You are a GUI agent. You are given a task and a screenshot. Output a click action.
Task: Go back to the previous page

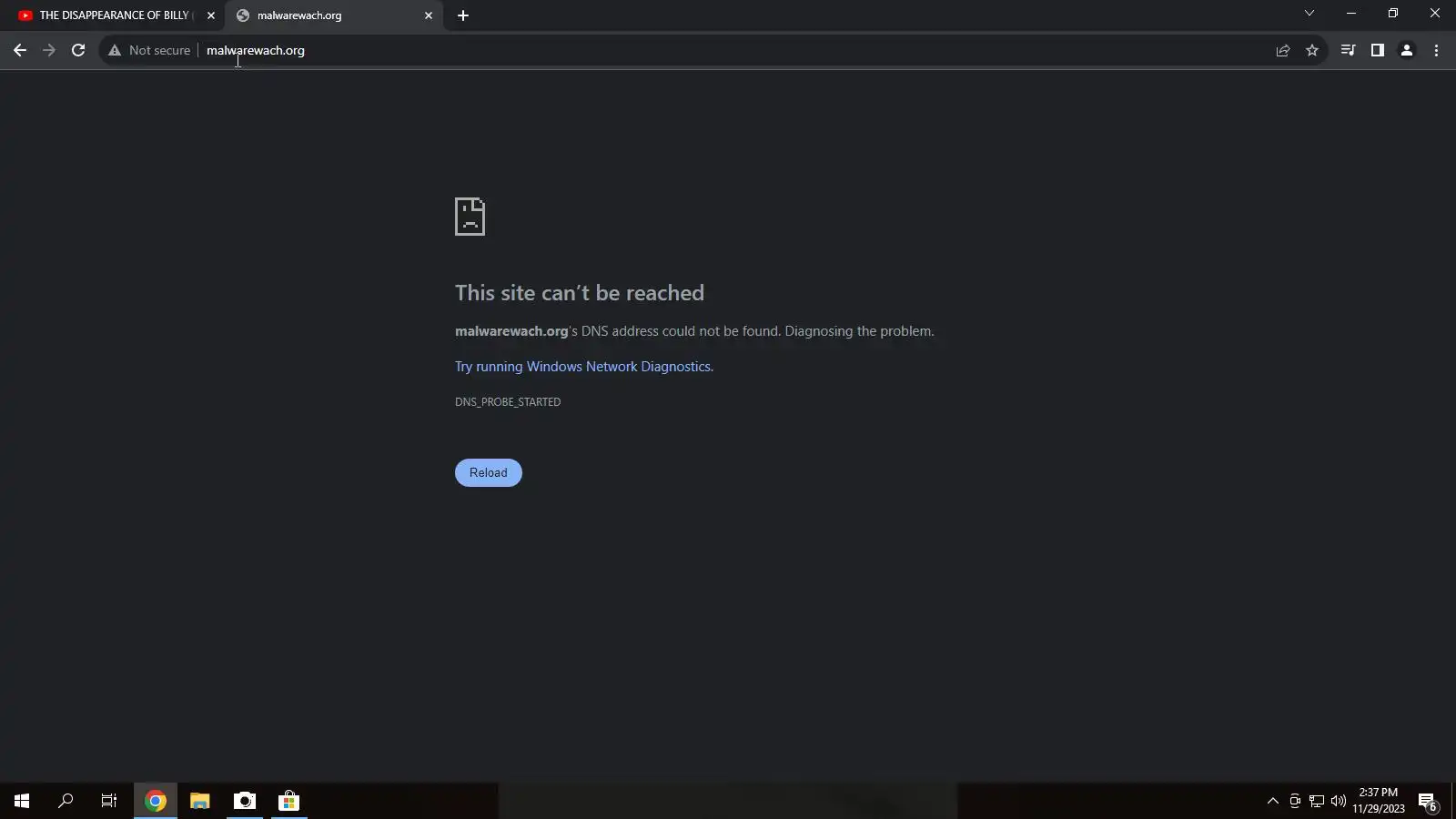20,50
